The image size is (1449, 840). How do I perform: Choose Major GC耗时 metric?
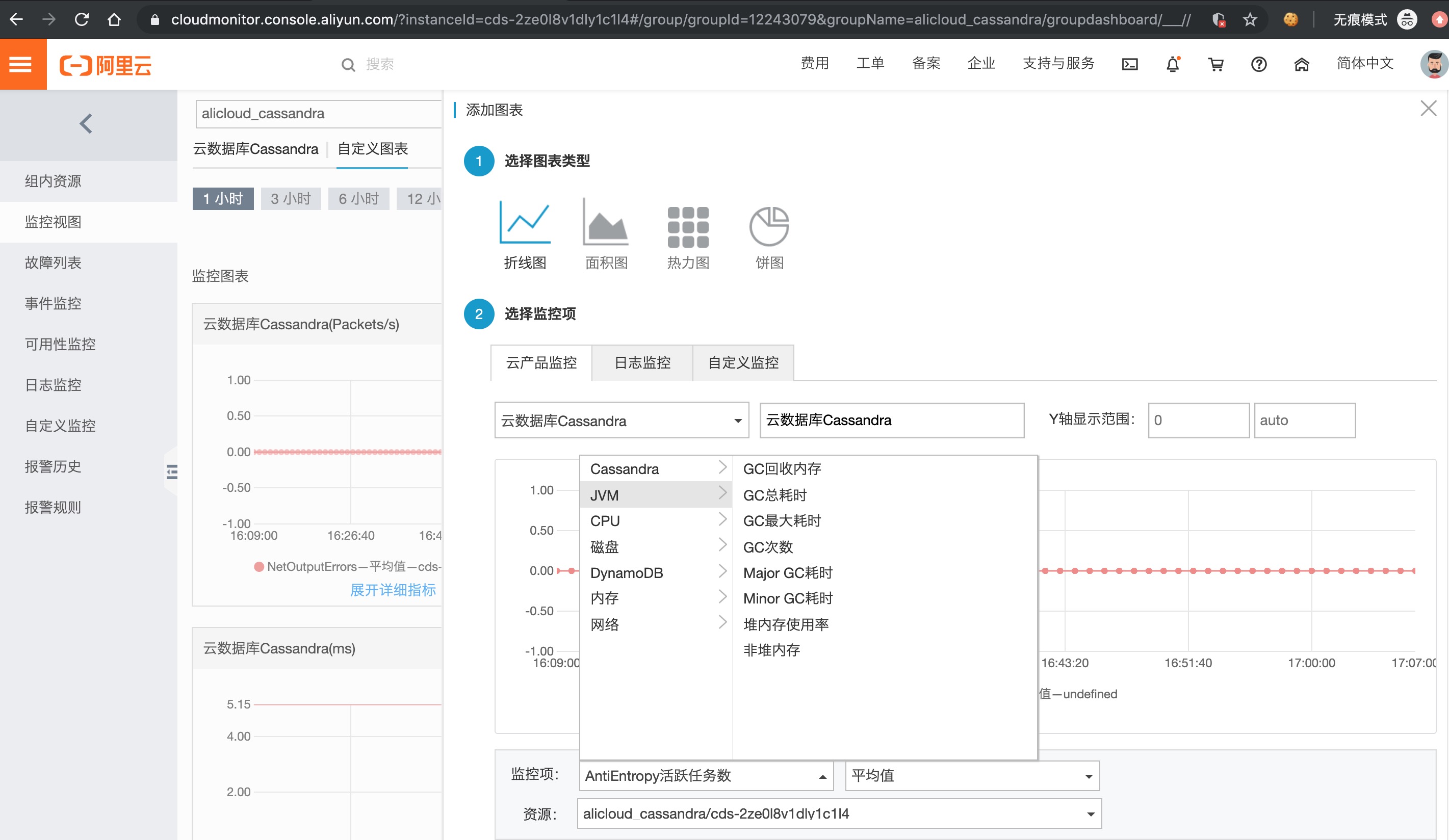pyautogui.click(x=788, y=572)
